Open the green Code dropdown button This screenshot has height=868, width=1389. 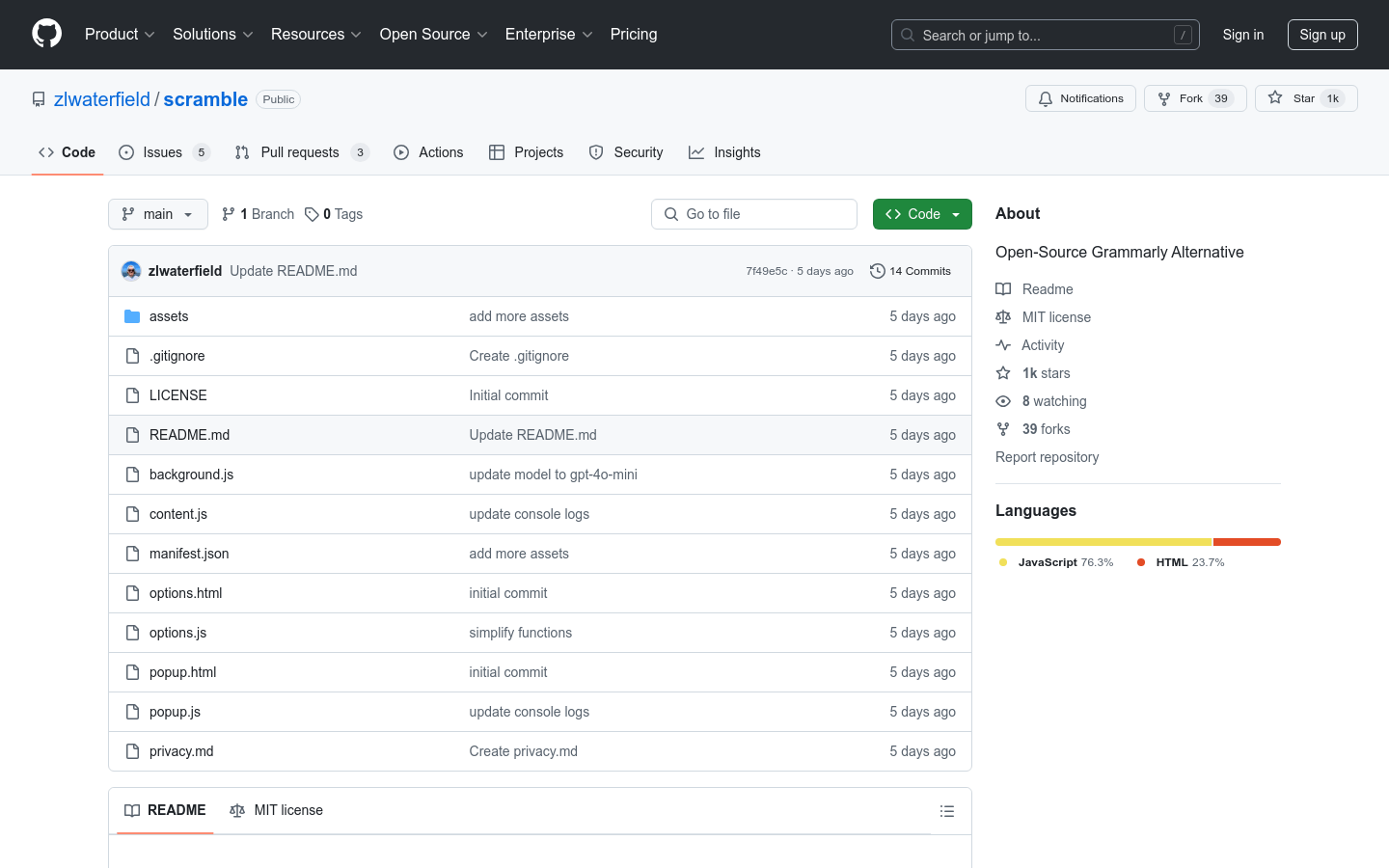[922, 214]
